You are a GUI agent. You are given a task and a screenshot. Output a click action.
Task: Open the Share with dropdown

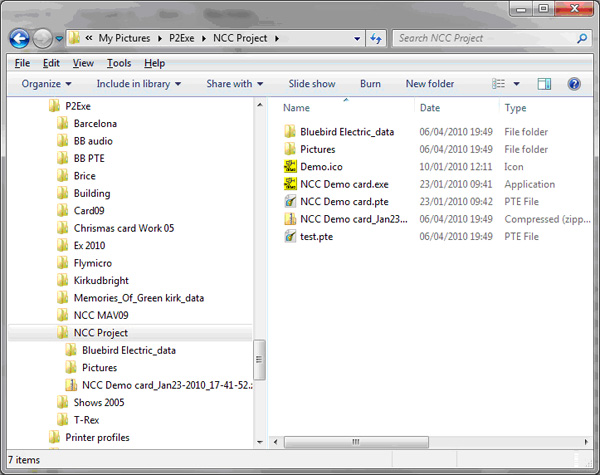point(235,84)
